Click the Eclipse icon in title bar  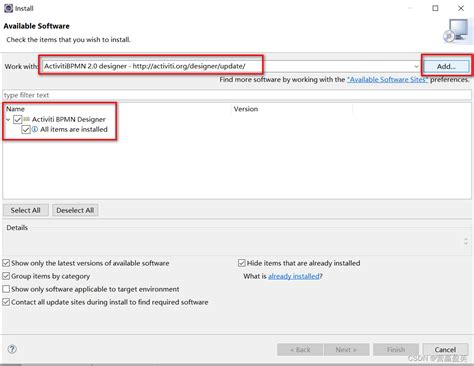(8, 8)
